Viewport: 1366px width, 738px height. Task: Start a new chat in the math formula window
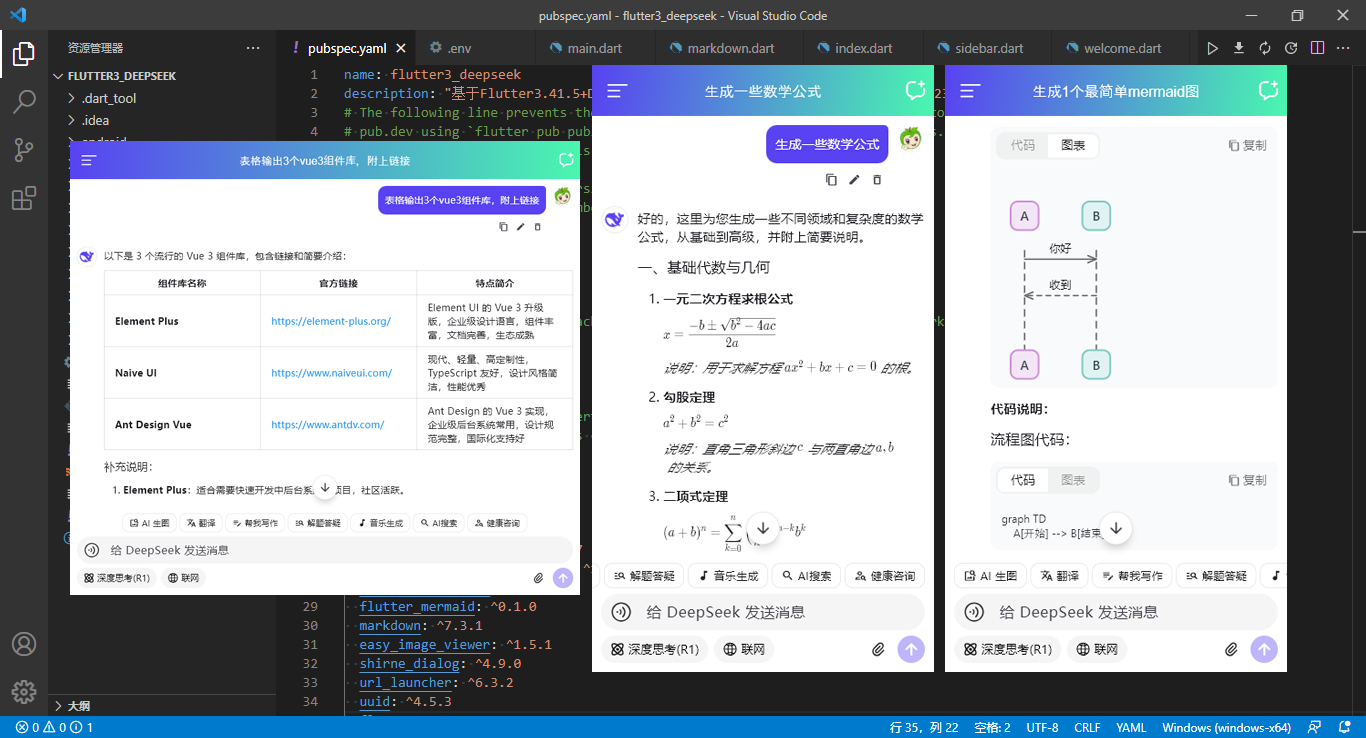click(x=914, y=89)
